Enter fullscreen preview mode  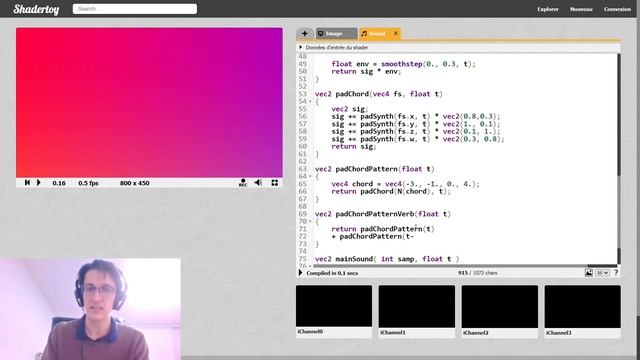point(275,183)
